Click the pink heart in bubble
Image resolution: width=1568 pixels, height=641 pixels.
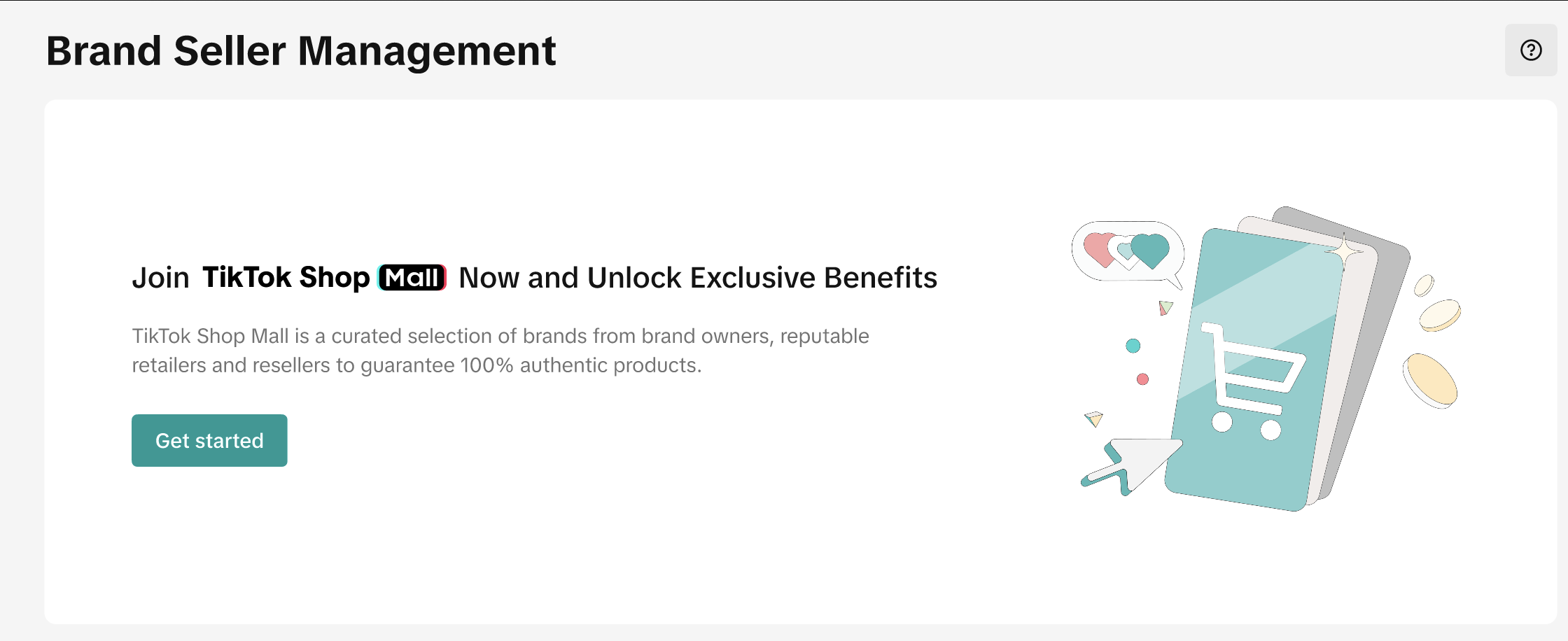pos(1099,248)
